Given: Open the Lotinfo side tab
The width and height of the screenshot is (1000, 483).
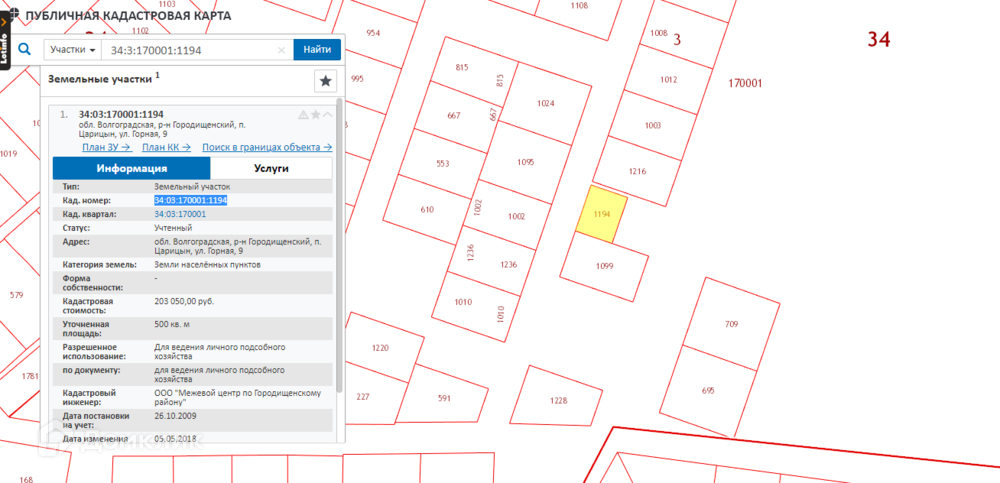Looking at the screenshot, I should (6, 42).
